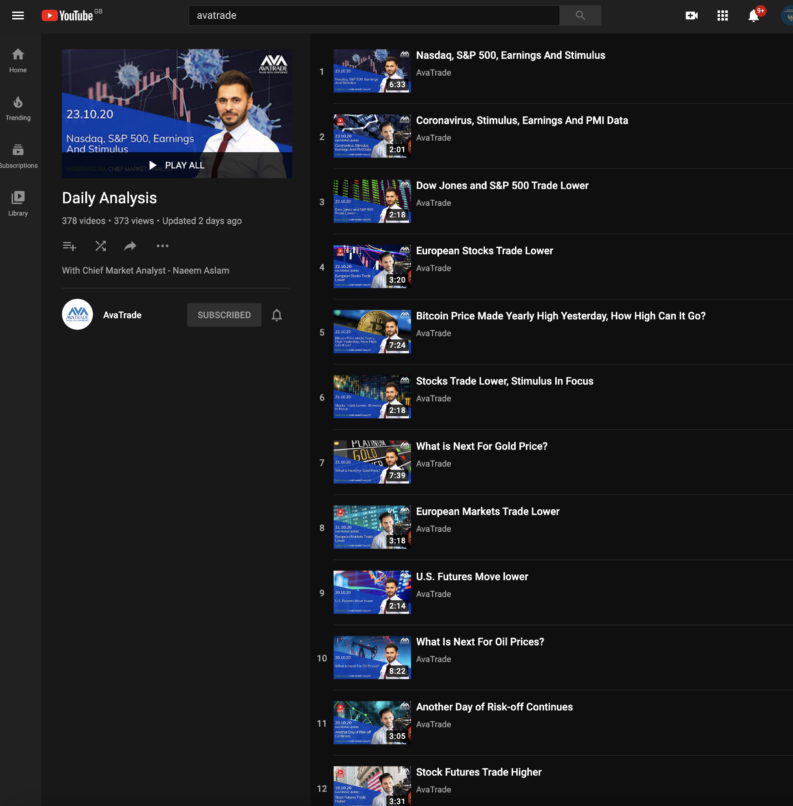Image resolution: width=793 pixels, height=806 pixels.
Task: Open thumbnail of Dow Jones video
Action: point(372,202)
